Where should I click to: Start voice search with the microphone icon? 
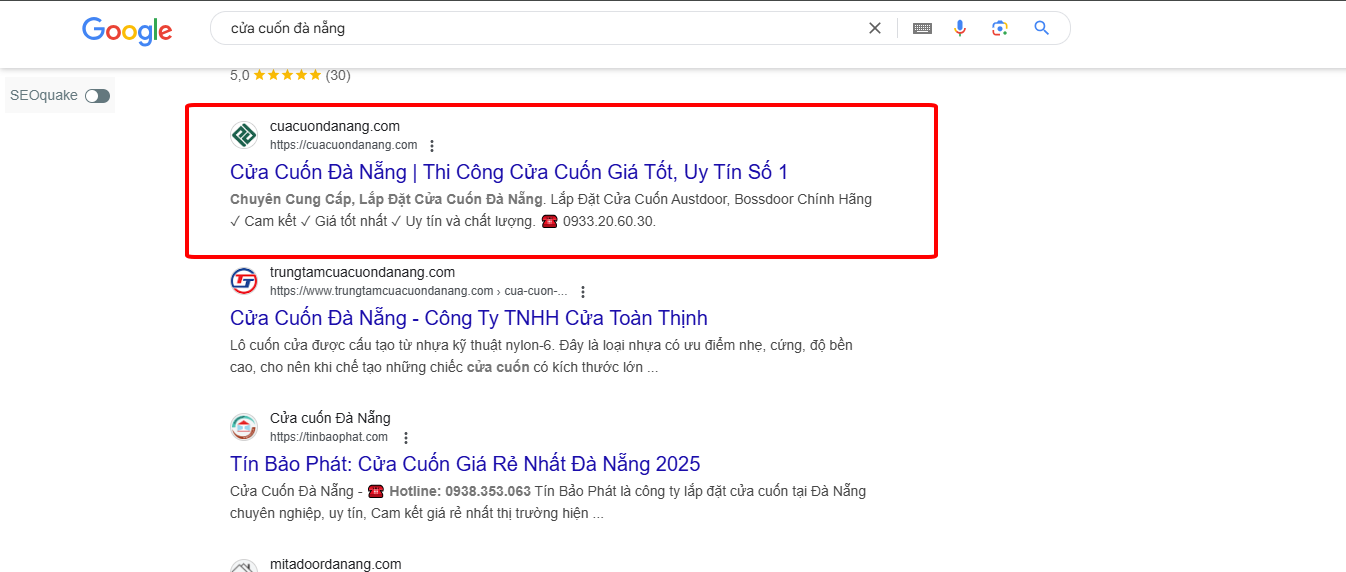[x=960, y=28]
